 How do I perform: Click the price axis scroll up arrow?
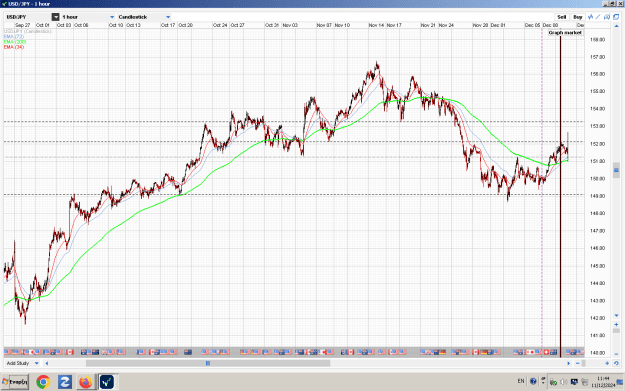coord(616,26)
